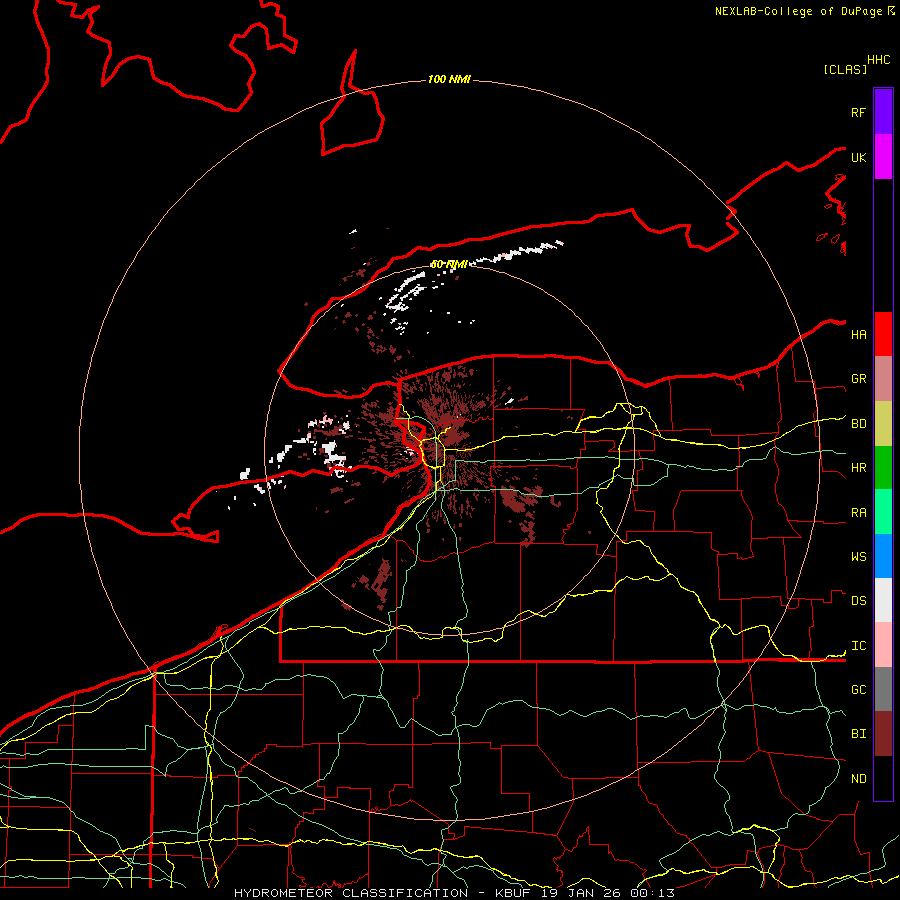Click the [CLAS] label above legend
Screen dimensions: 900x900
point(845,69)
